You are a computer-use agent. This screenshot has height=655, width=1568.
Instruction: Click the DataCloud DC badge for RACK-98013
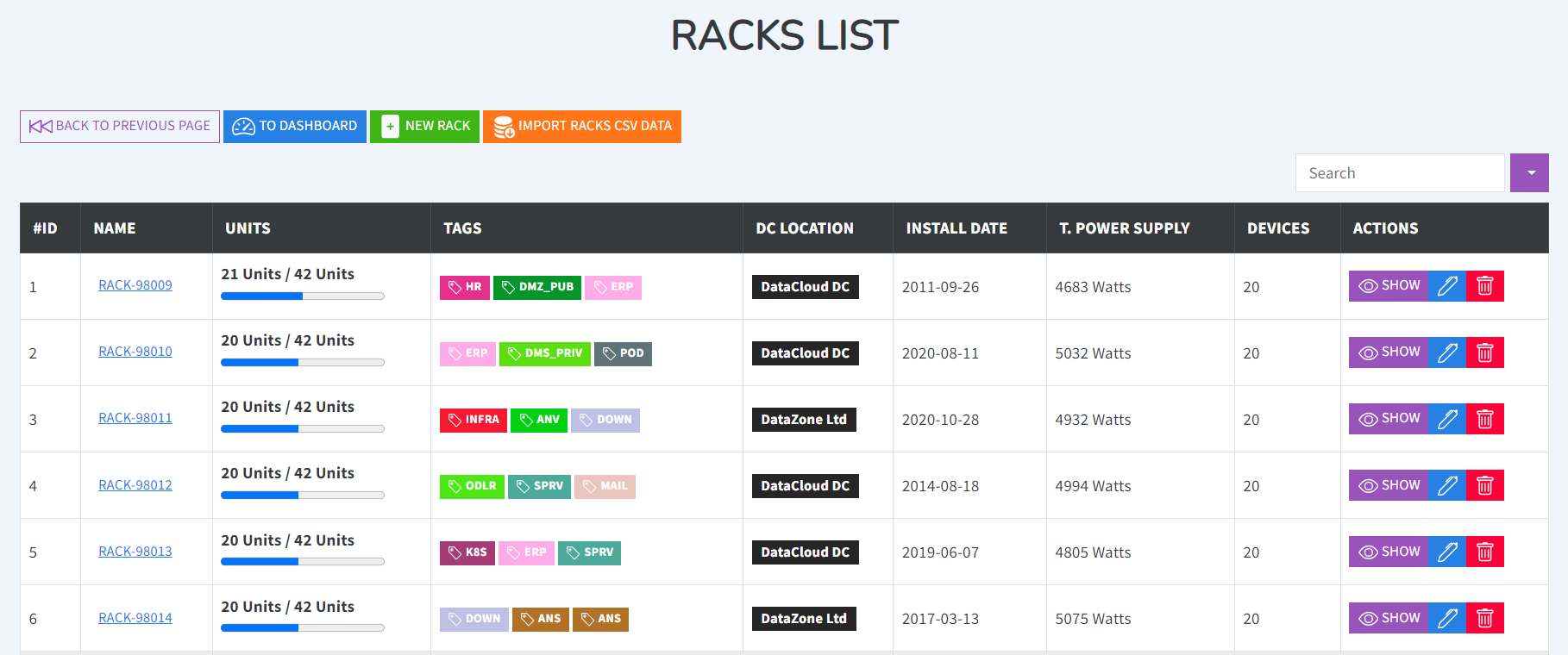(806, 552)
